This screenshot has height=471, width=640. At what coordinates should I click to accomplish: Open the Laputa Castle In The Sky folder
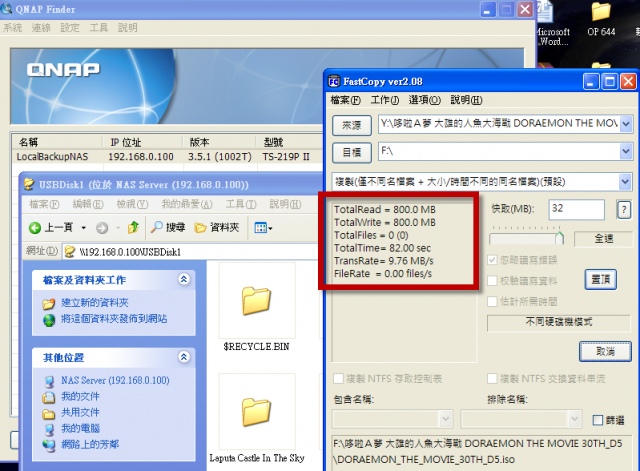point(256,412)
